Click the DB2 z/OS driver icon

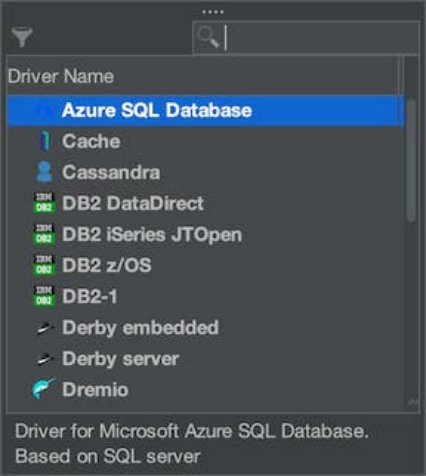[x=44, y=265]
